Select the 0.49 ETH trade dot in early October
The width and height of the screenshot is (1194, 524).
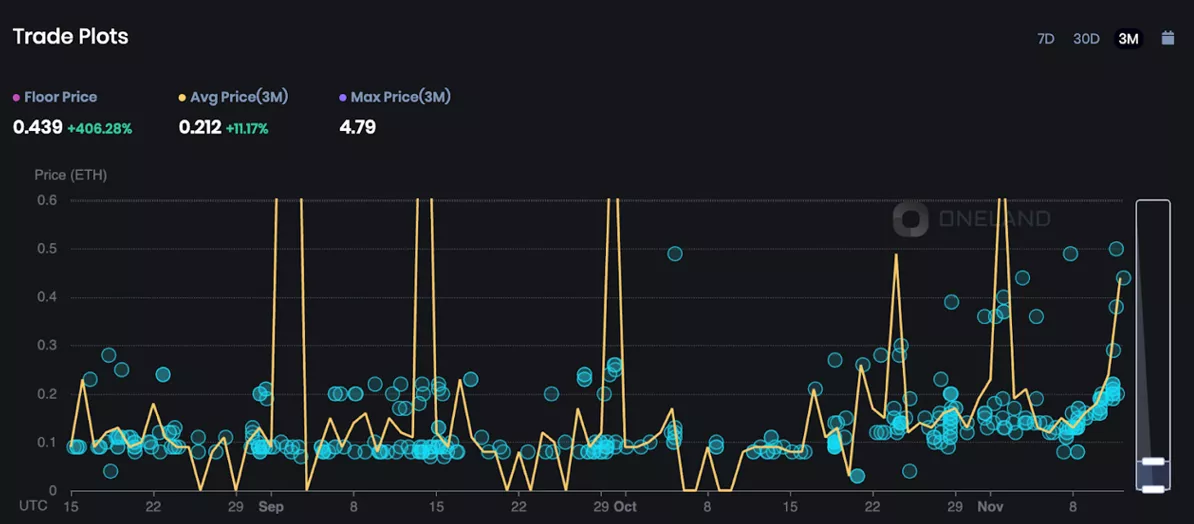tap(674, 254)
